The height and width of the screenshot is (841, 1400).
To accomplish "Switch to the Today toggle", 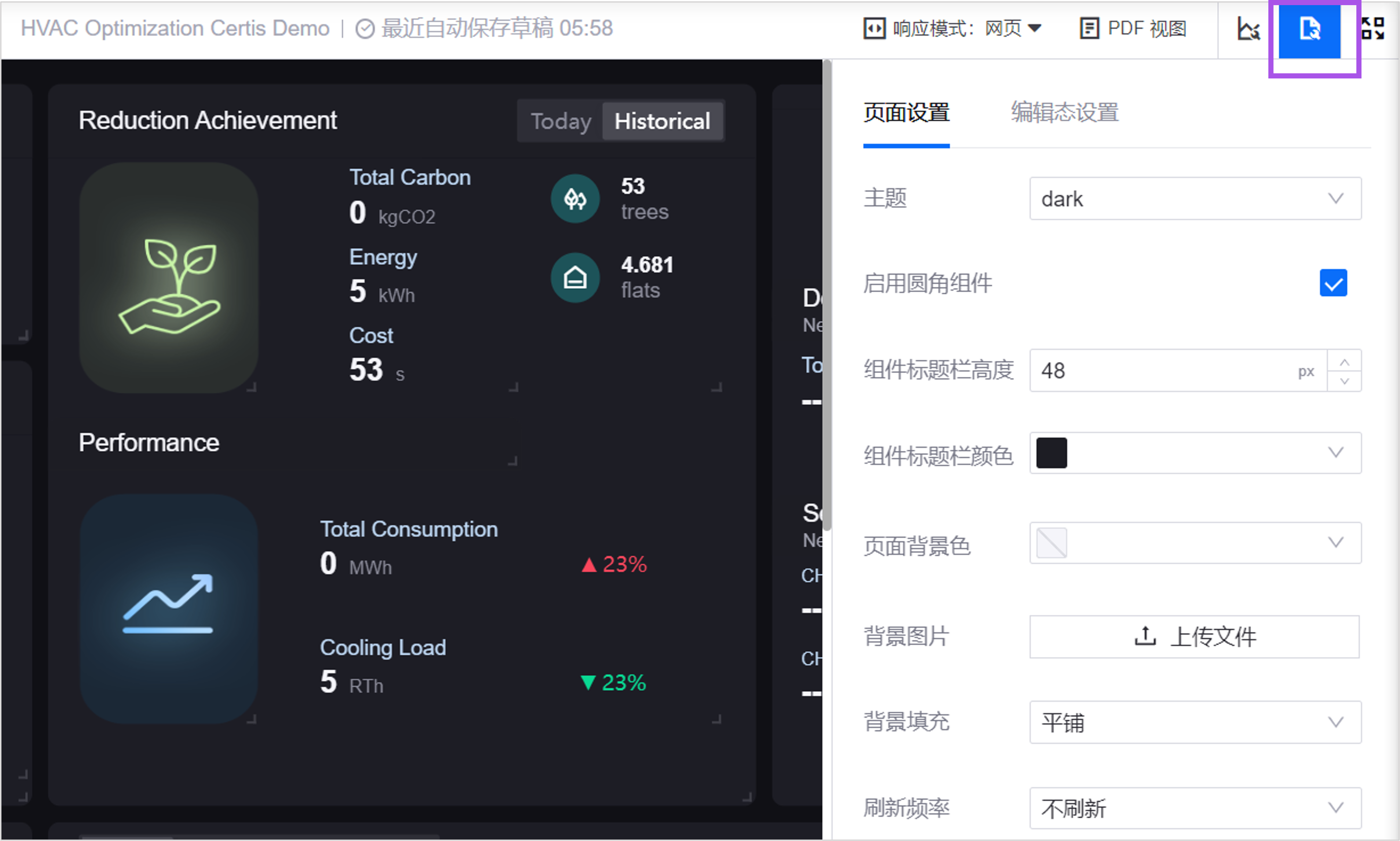I will [561, 121].
